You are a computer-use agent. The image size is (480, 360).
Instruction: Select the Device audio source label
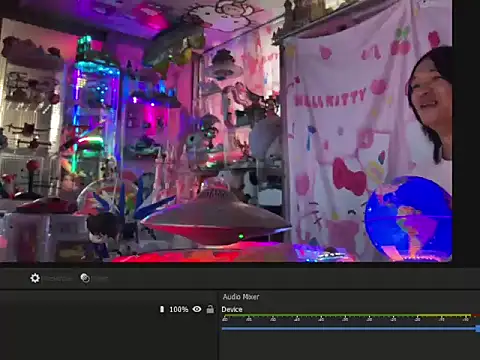pyautogui.click(x=232, y=309)
